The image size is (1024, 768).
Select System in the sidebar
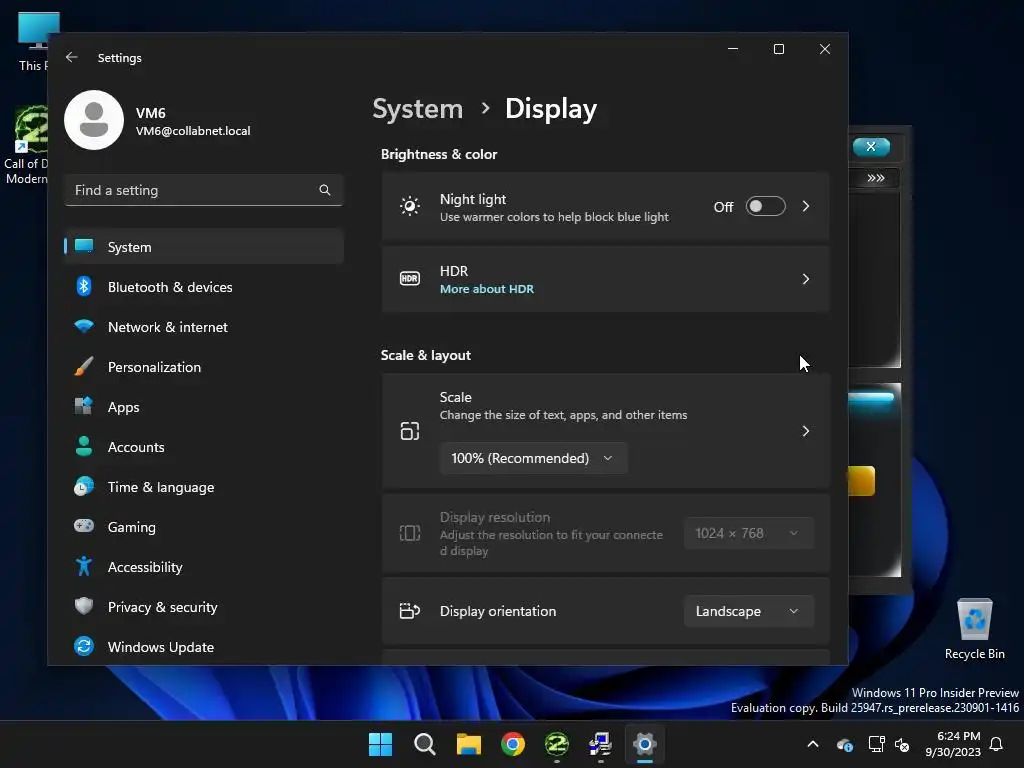pos(204,247)
